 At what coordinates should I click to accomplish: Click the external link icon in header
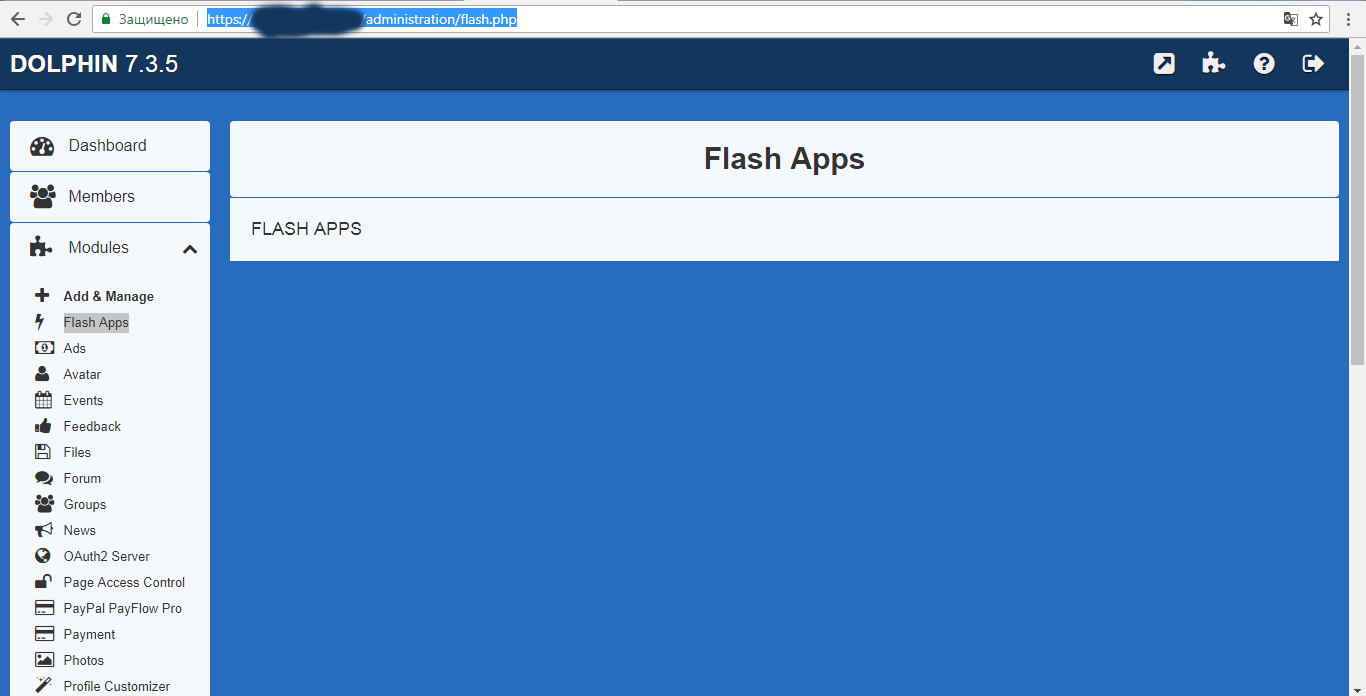pos(1164,64)
